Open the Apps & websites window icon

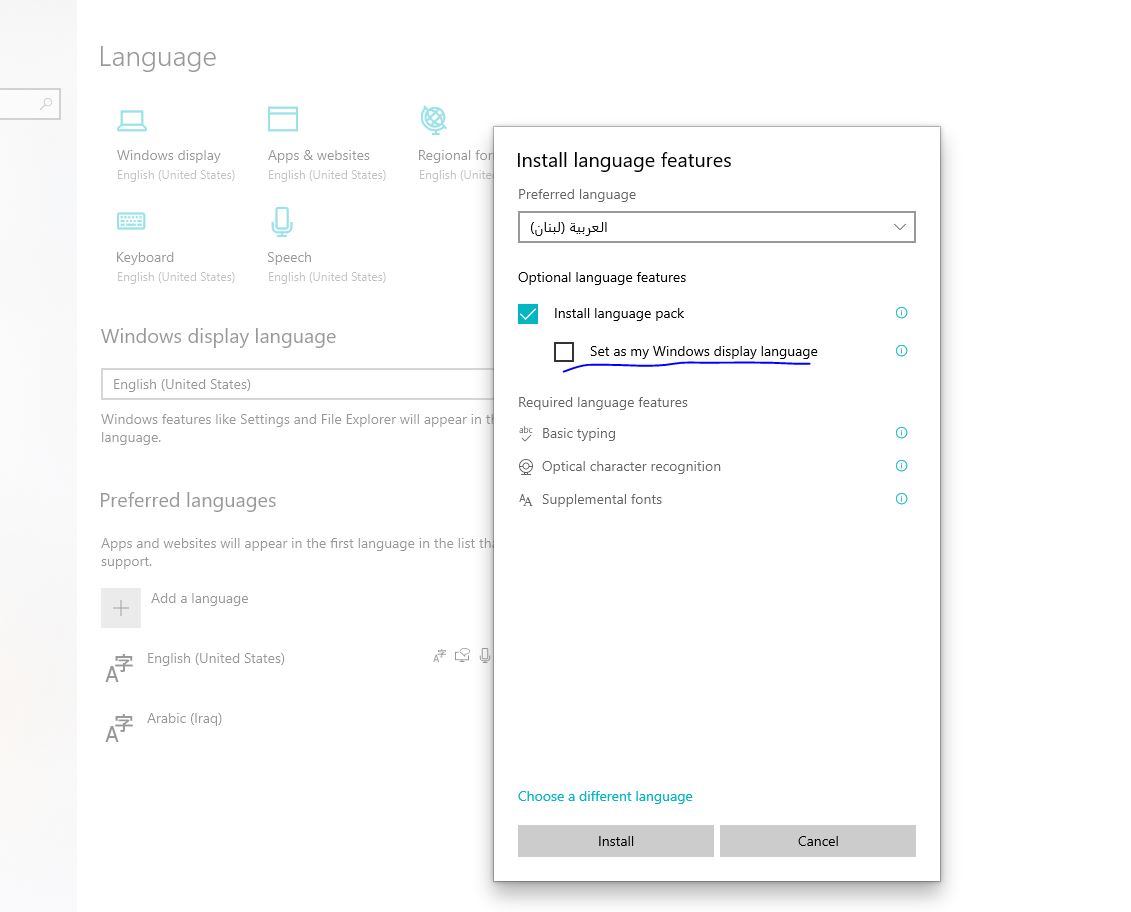click(x=283, y=119)
